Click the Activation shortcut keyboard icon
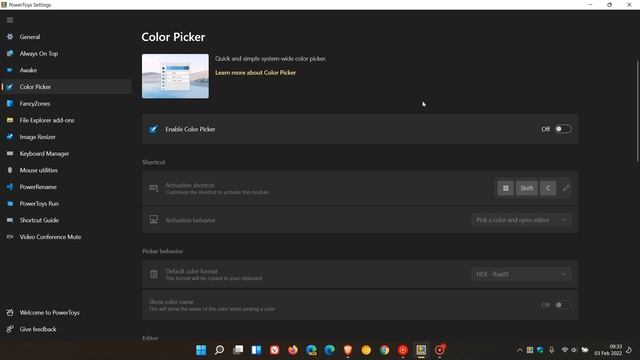This screenshot has width=640, height=360. [153, 188]
